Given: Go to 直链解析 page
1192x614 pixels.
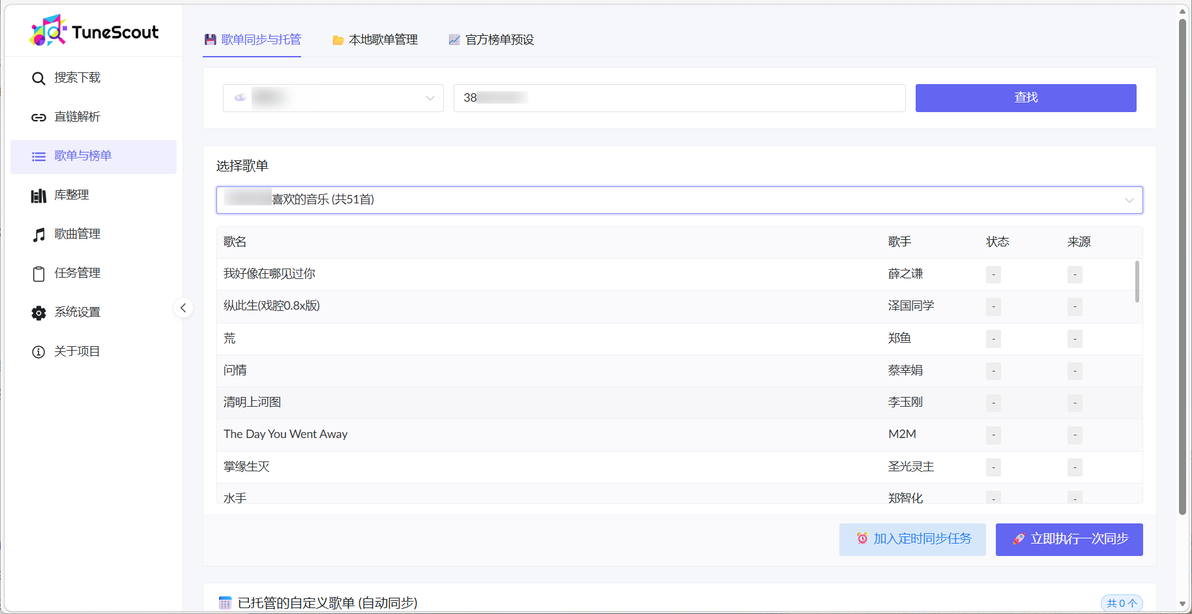Looking at the screenshot, I should click(94, 117).
